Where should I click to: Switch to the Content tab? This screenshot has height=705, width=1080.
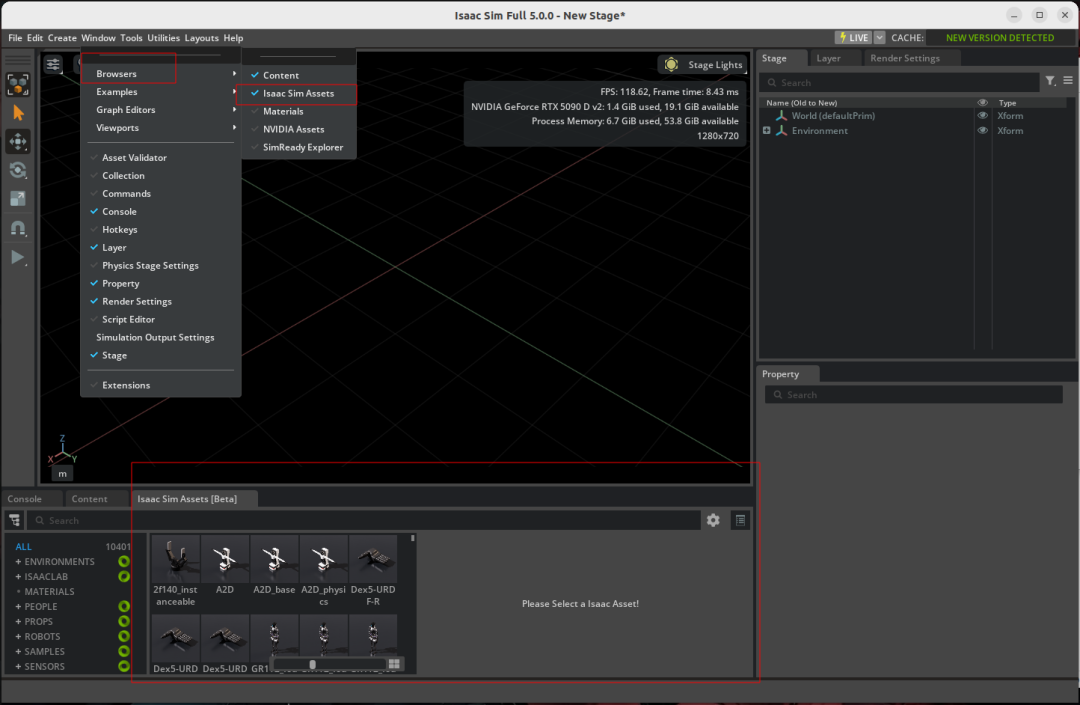pyautogui.click(x=90, y=499)
